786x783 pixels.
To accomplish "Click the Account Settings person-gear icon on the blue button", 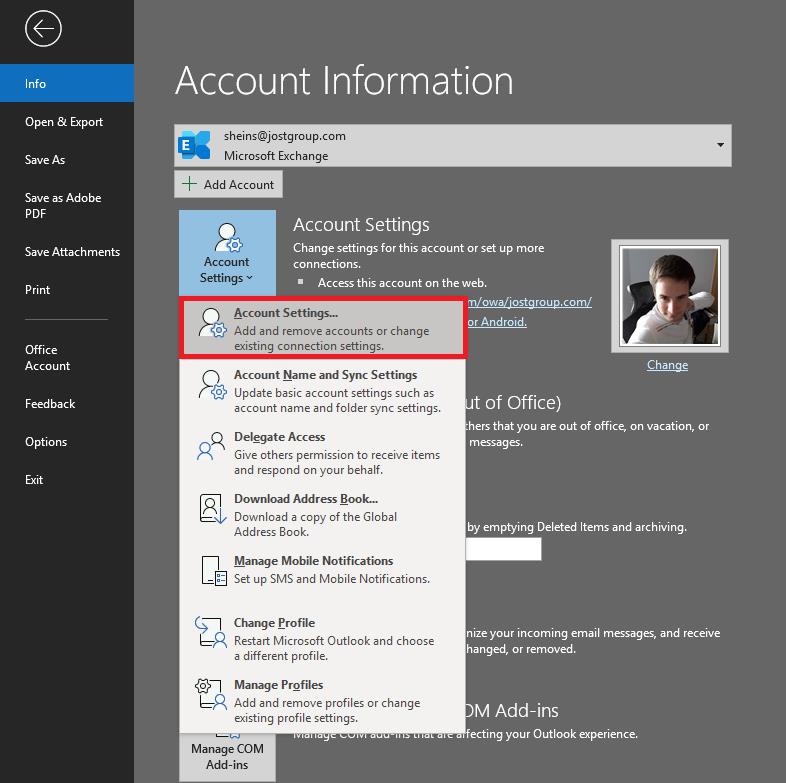I will (228, 238).
